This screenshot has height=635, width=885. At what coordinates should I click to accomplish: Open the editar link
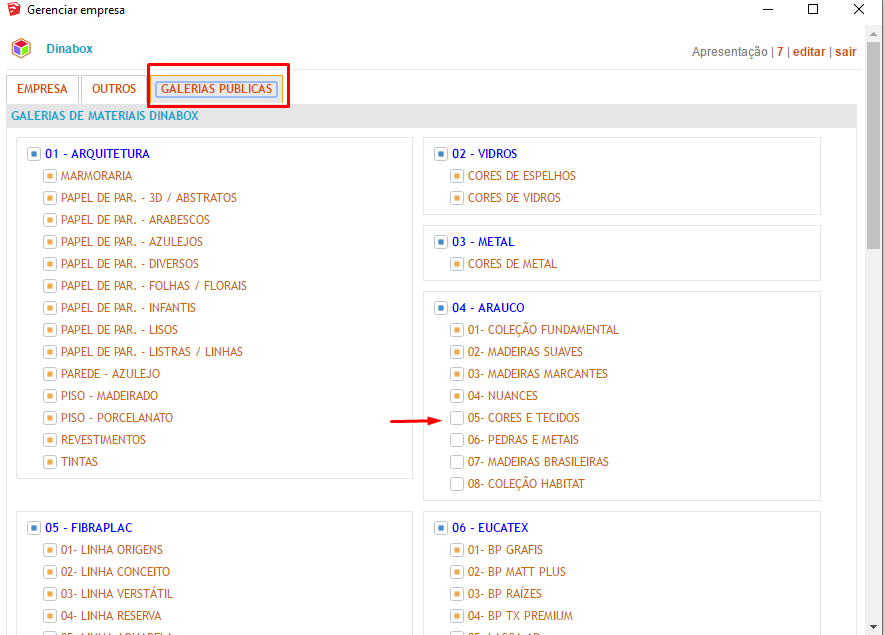coord(809,52)
